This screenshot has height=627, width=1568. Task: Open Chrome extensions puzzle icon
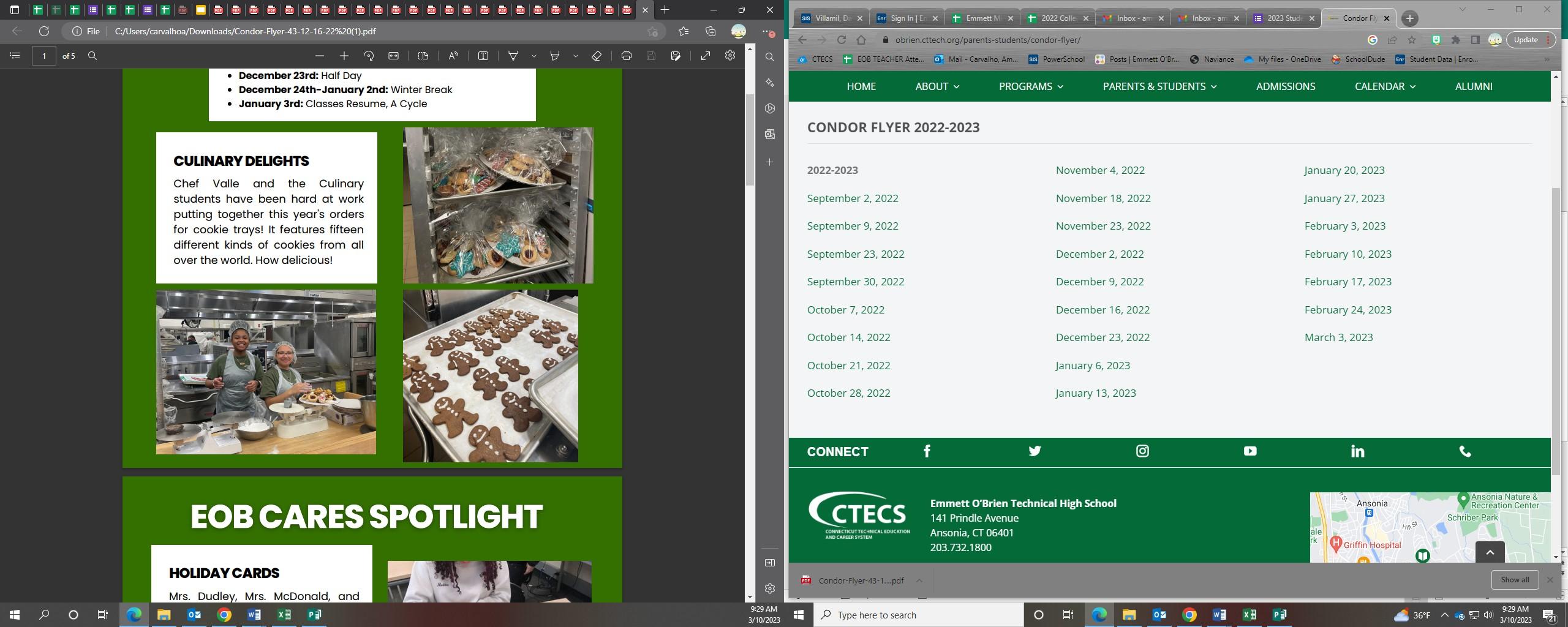pos(1456,40)
